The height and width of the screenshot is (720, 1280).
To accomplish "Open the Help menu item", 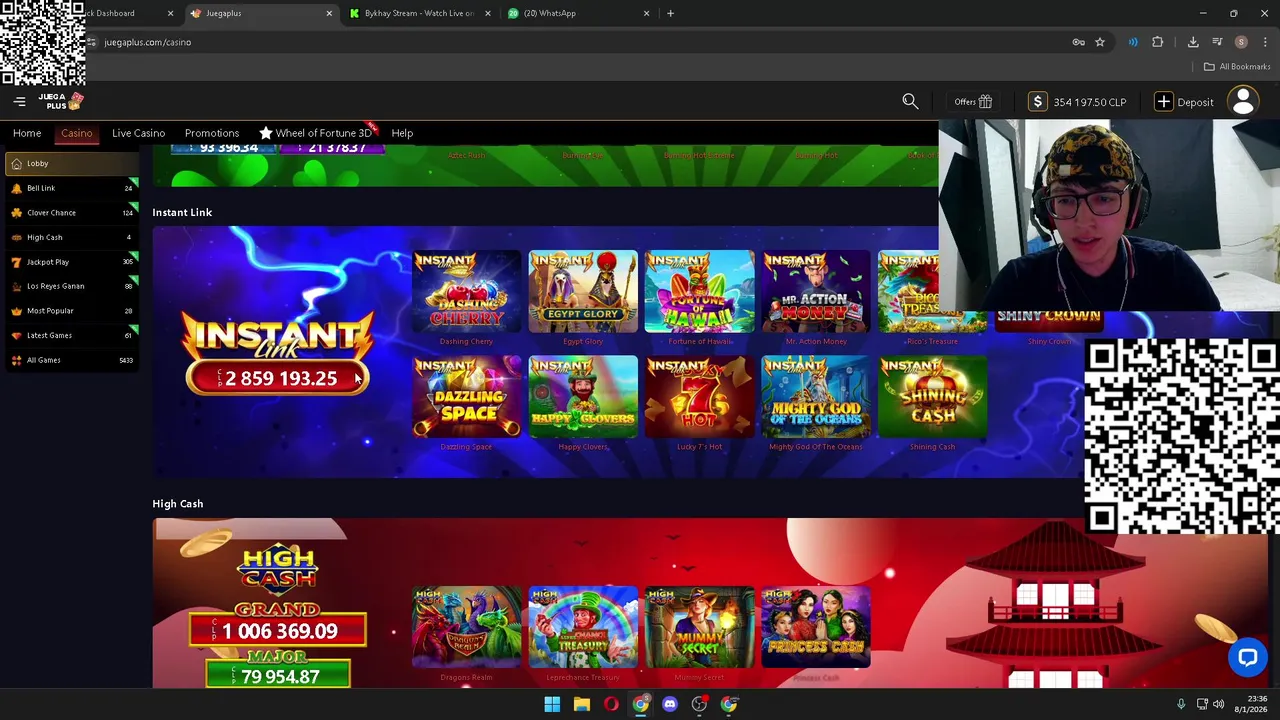I will [402, 133].
